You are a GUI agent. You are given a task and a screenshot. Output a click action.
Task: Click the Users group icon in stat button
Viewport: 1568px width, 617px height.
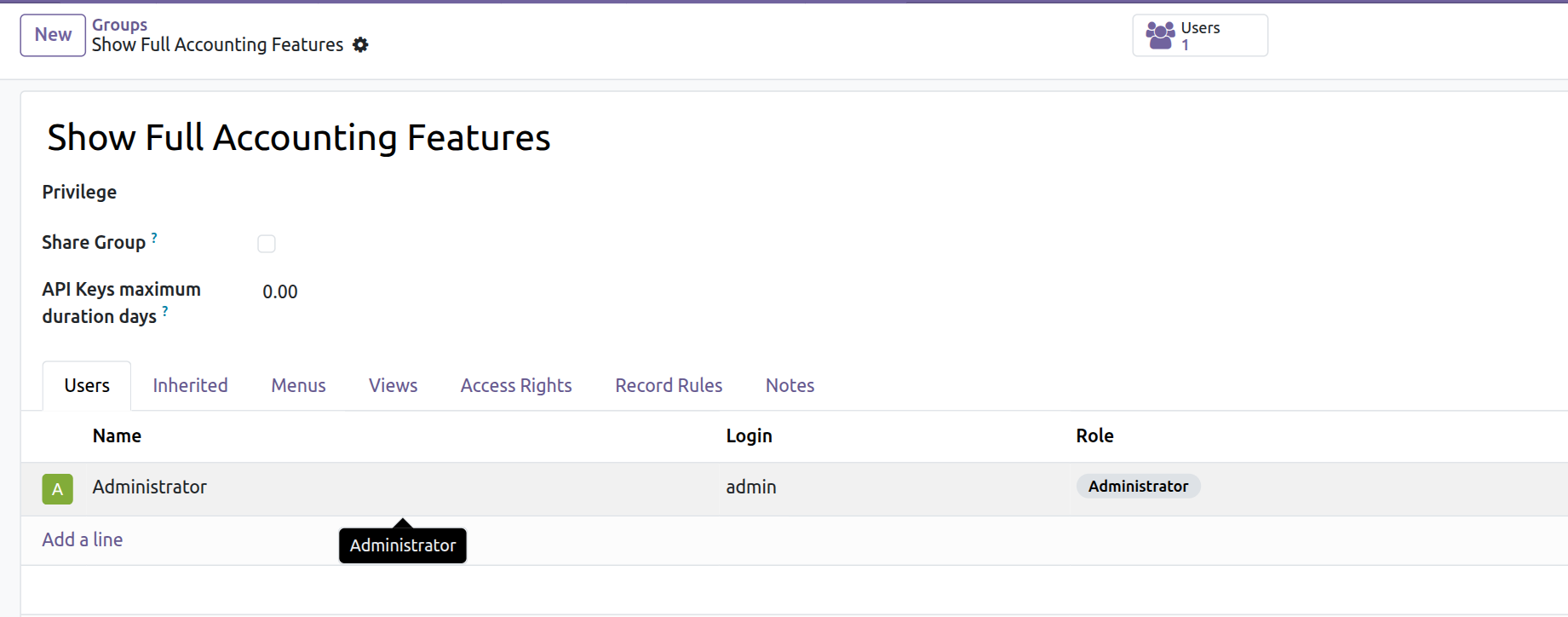[1160, 36]
